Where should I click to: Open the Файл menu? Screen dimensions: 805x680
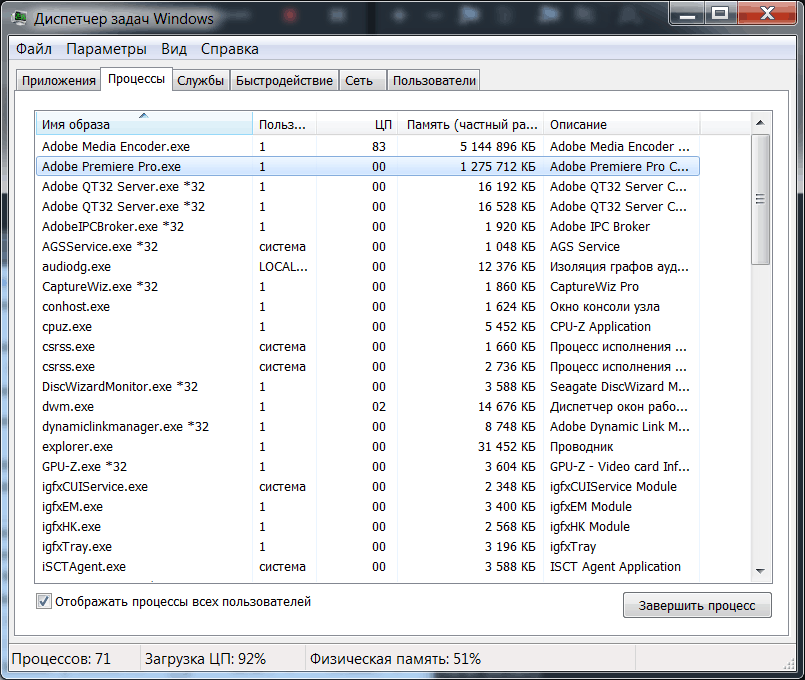pyautogui.click(x=34, y=49)
